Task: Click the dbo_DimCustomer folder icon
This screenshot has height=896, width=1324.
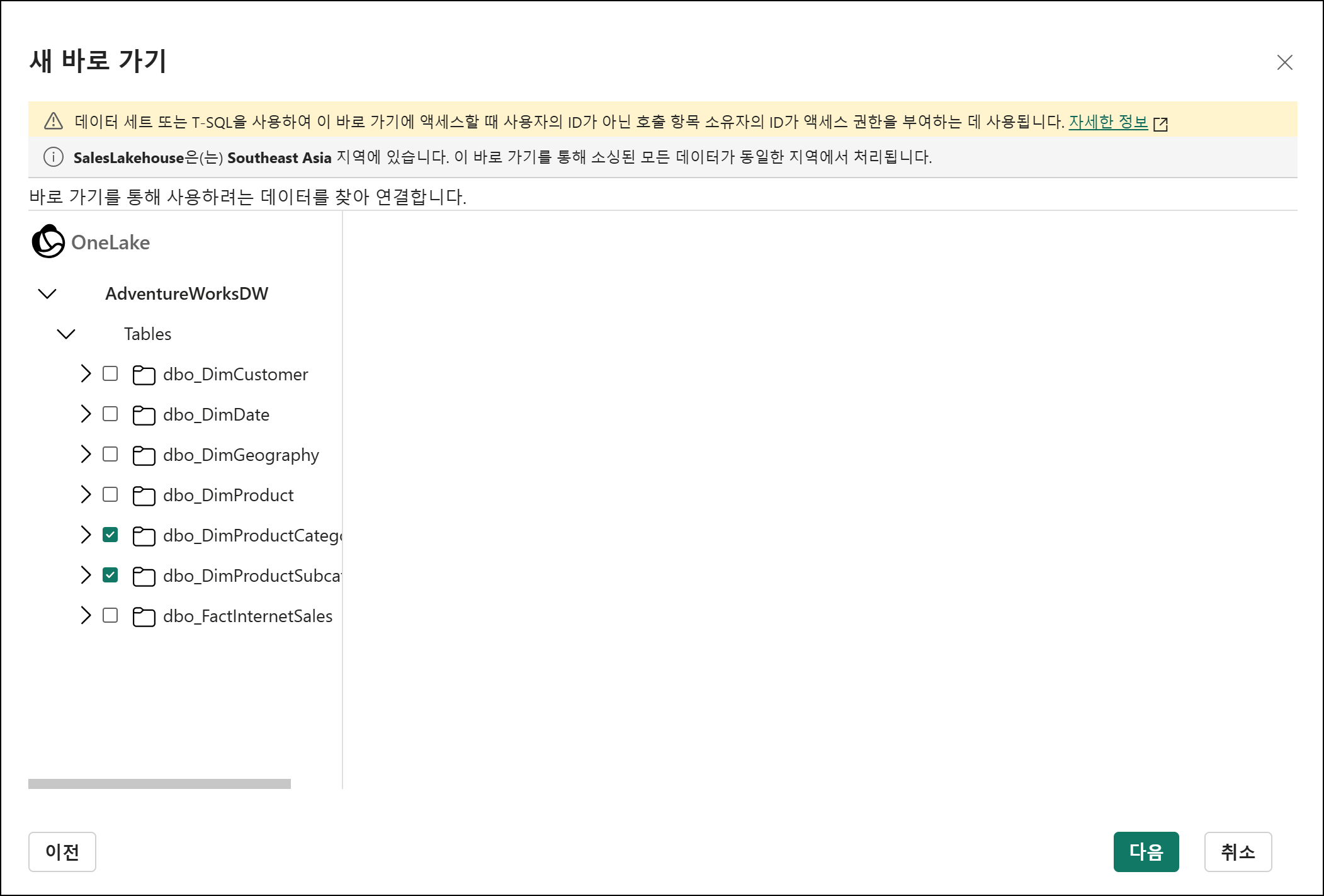Action: tap(144, 375)
